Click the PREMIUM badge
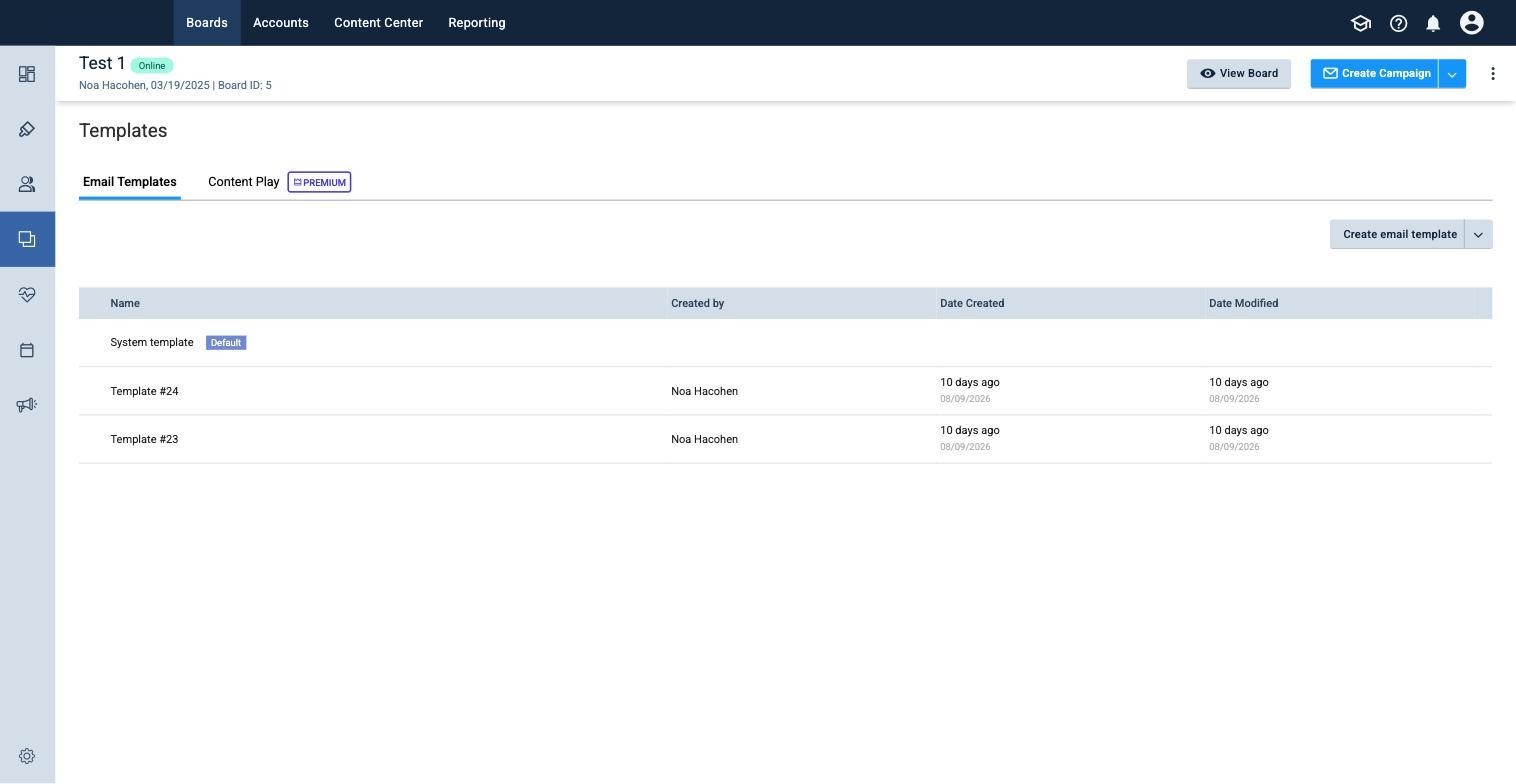 point(319,182)
